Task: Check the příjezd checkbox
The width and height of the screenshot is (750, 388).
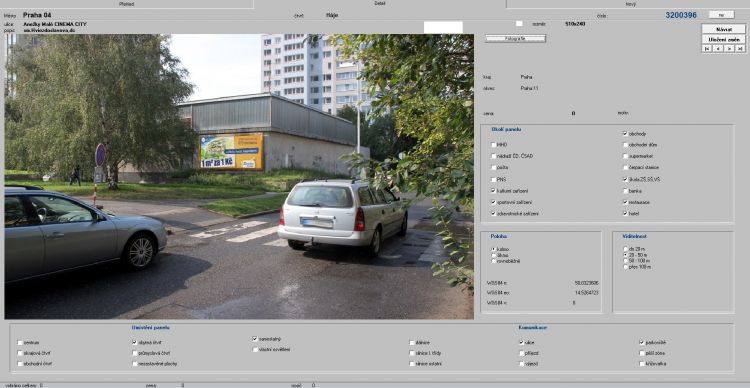Action: coord(522,353)
